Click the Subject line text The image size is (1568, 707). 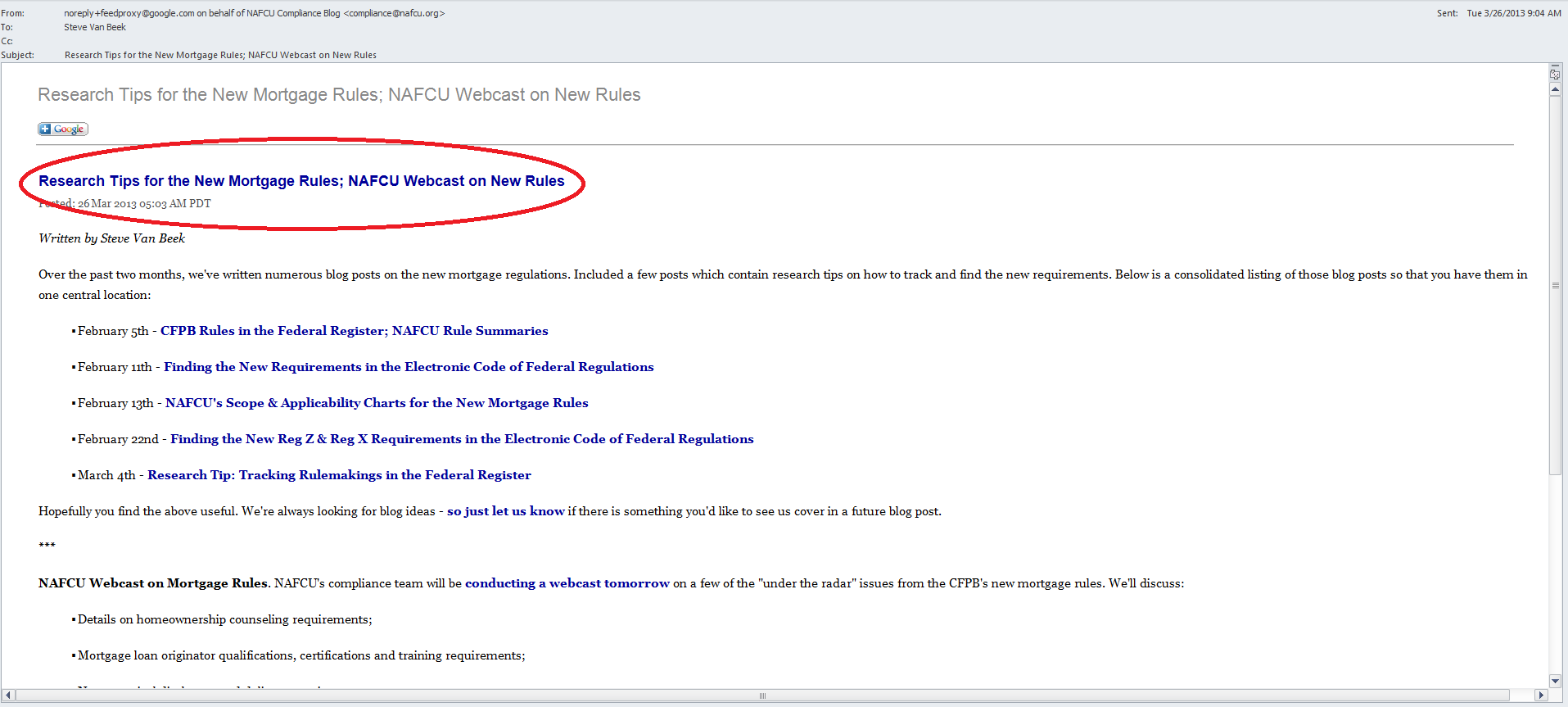tap(220, 55)
